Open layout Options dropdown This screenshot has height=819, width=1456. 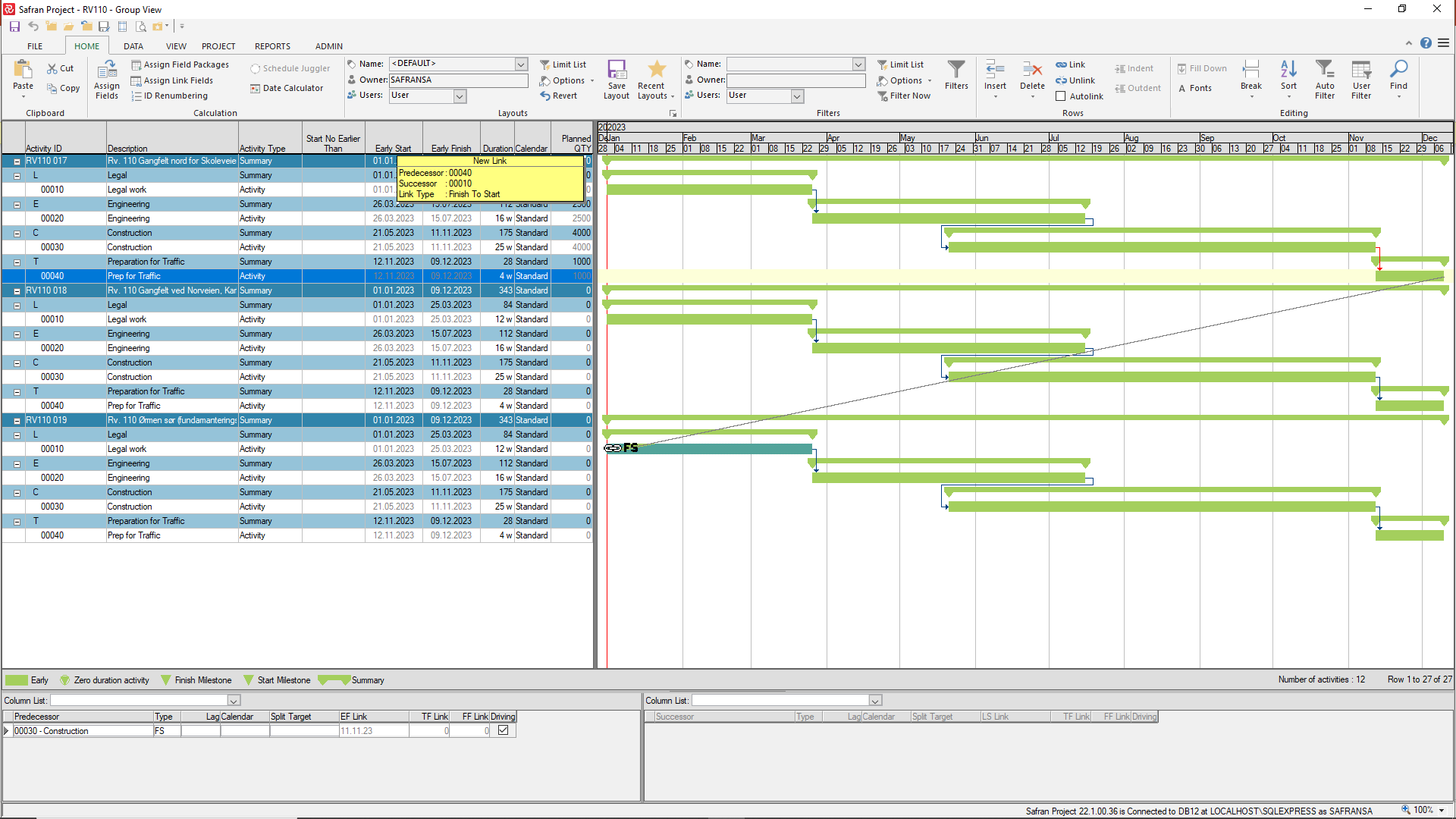(567, 80)
